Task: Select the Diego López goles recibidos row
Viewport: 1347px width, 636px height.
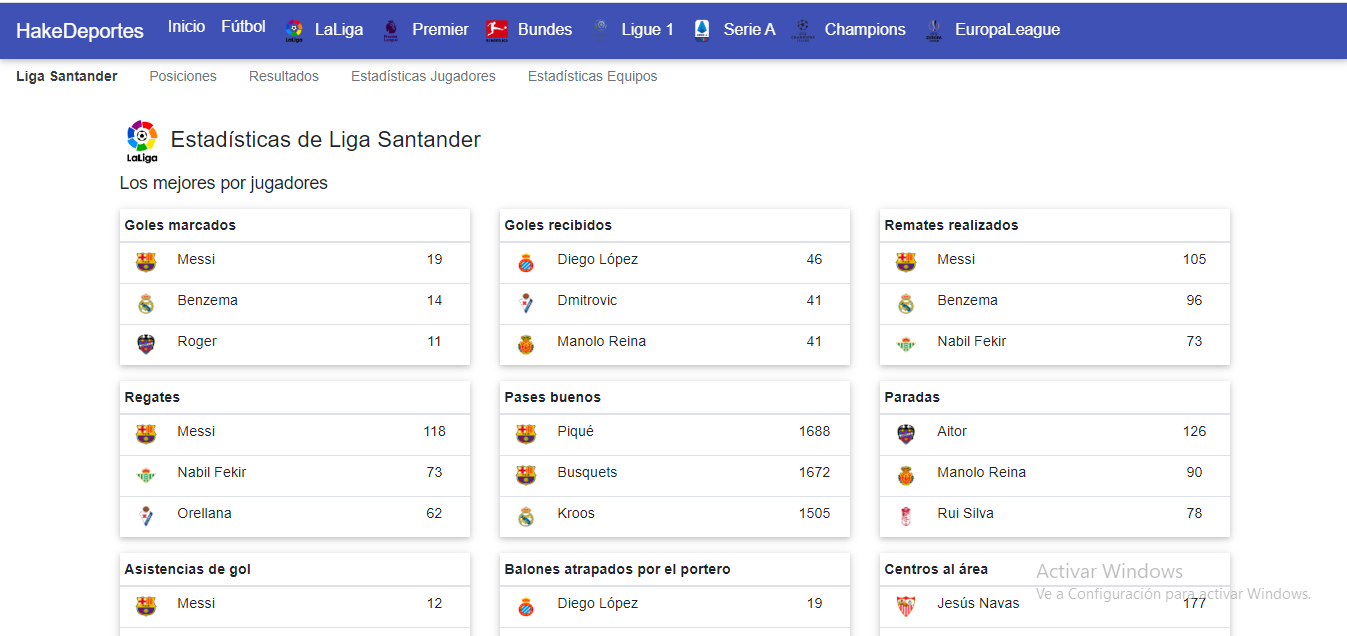Action: 674,260
